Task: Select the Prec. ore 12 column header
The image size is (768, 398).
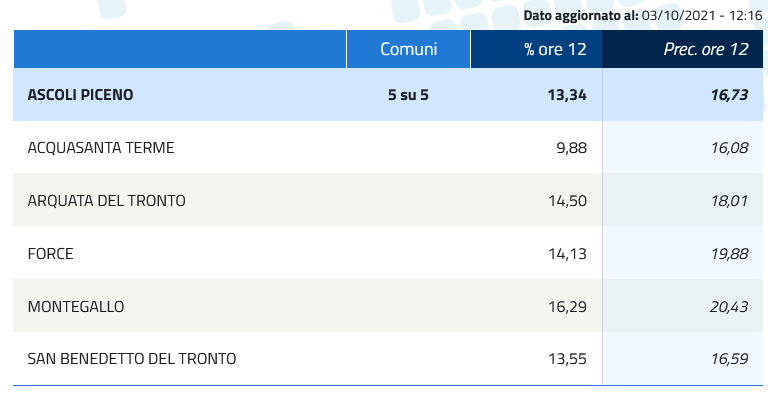Action: point(682,49)
